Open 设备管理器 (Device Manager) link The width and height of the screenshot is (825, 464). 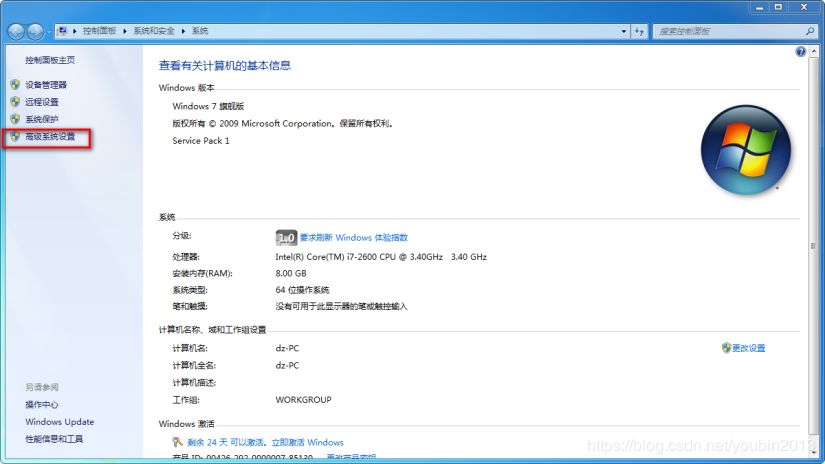46,85
